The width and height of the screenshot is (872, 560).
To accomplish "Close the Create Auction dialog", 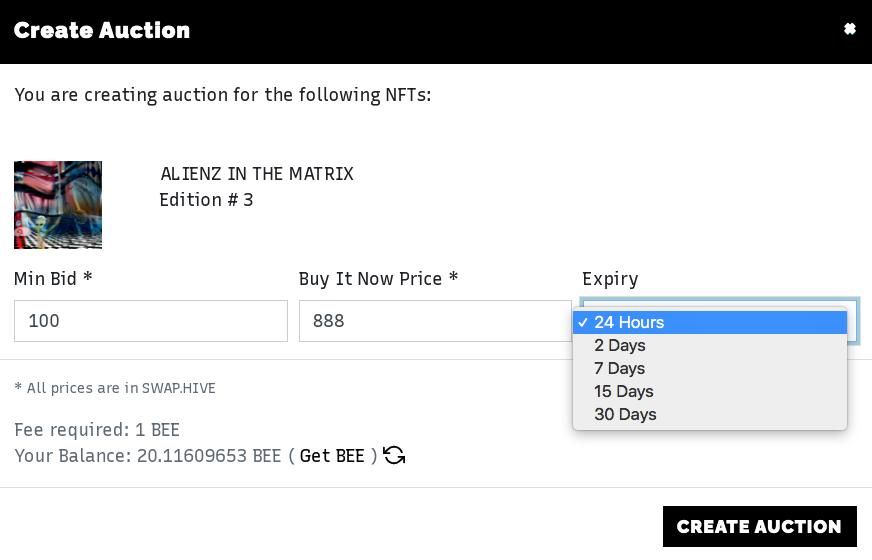I will [849, 29].
